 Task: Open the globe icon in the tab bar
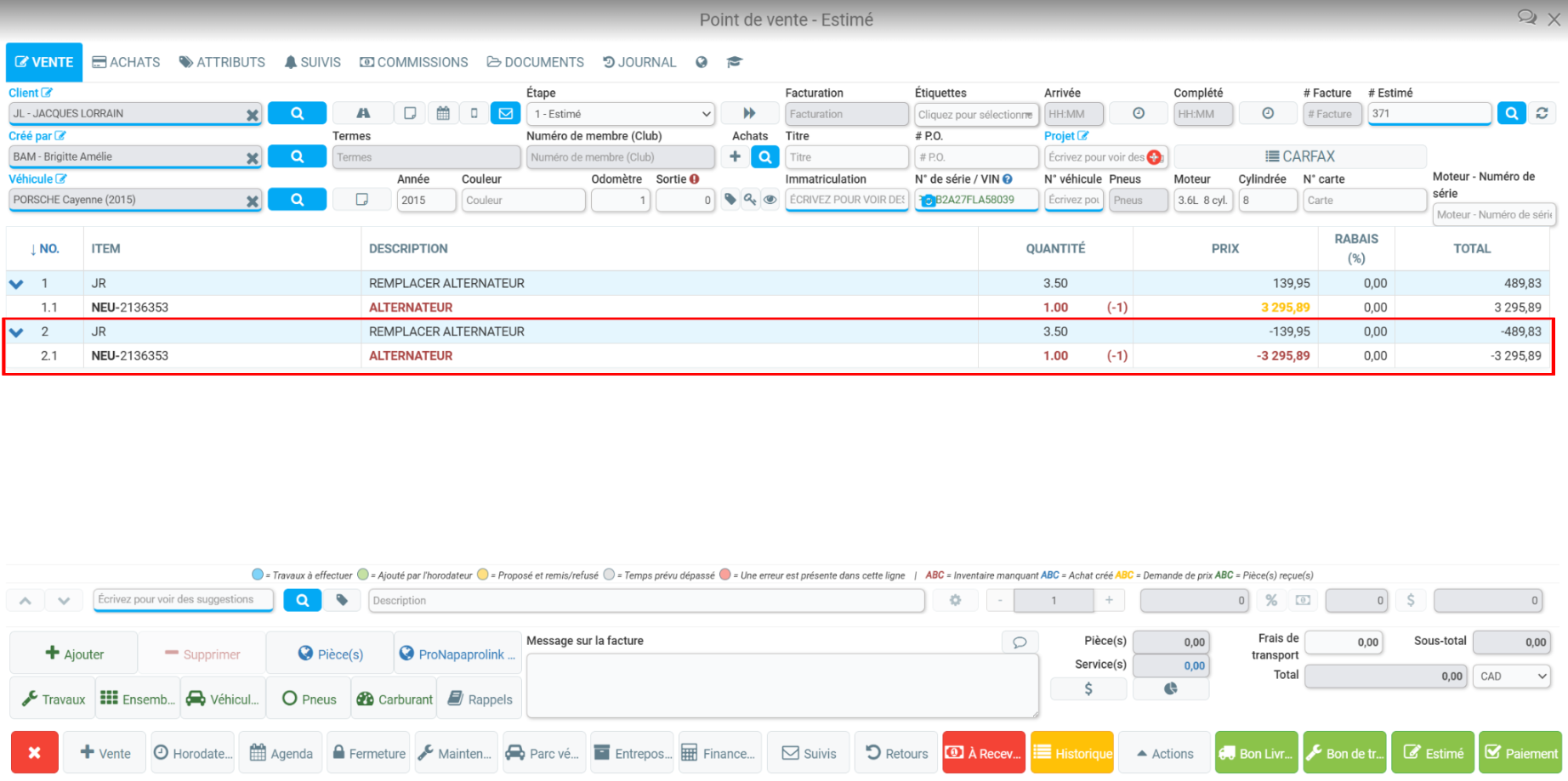(702, 62)
